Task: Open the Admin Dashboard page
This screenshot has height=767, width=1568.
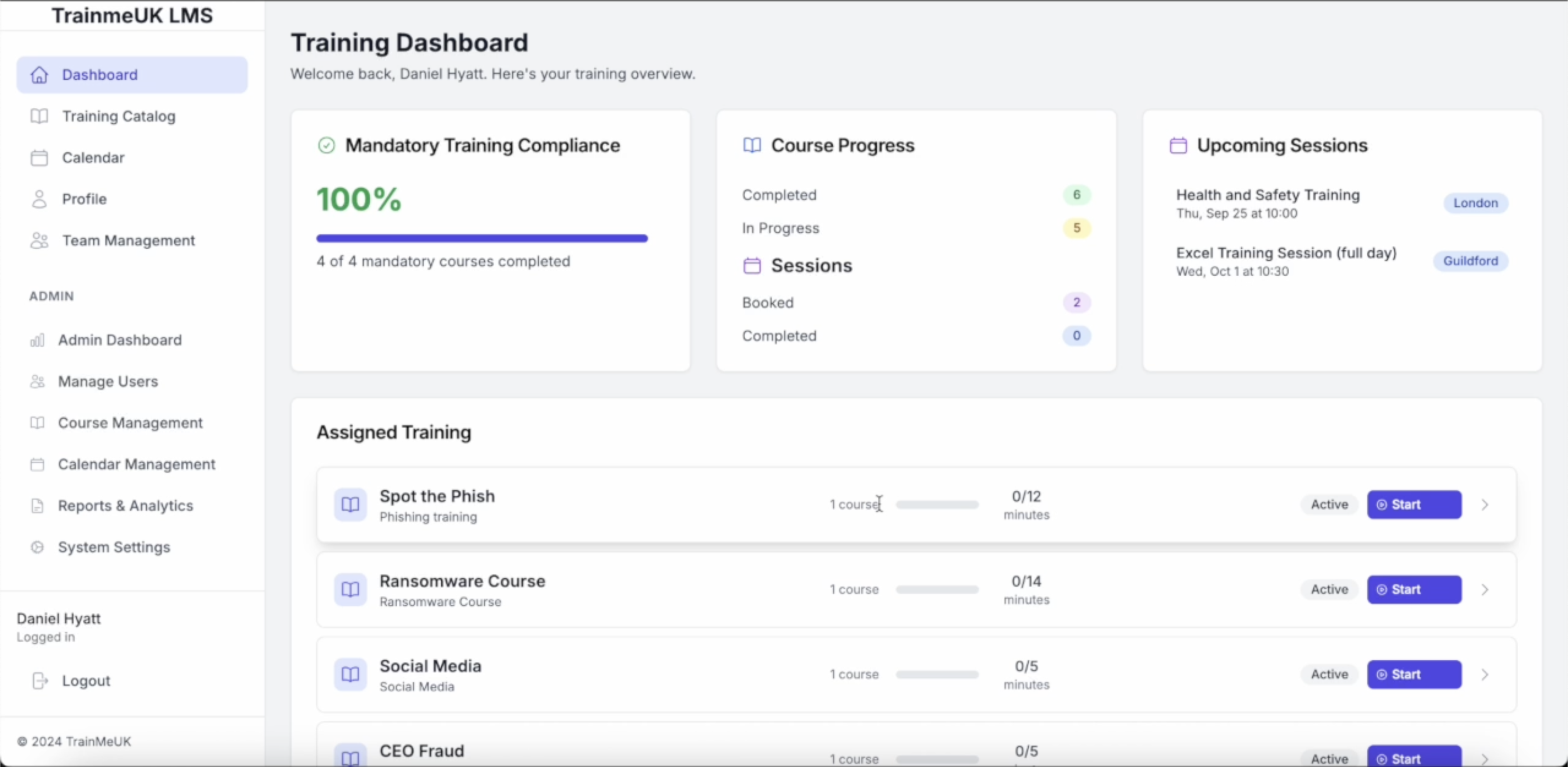Action: click(x=132, y=340)
